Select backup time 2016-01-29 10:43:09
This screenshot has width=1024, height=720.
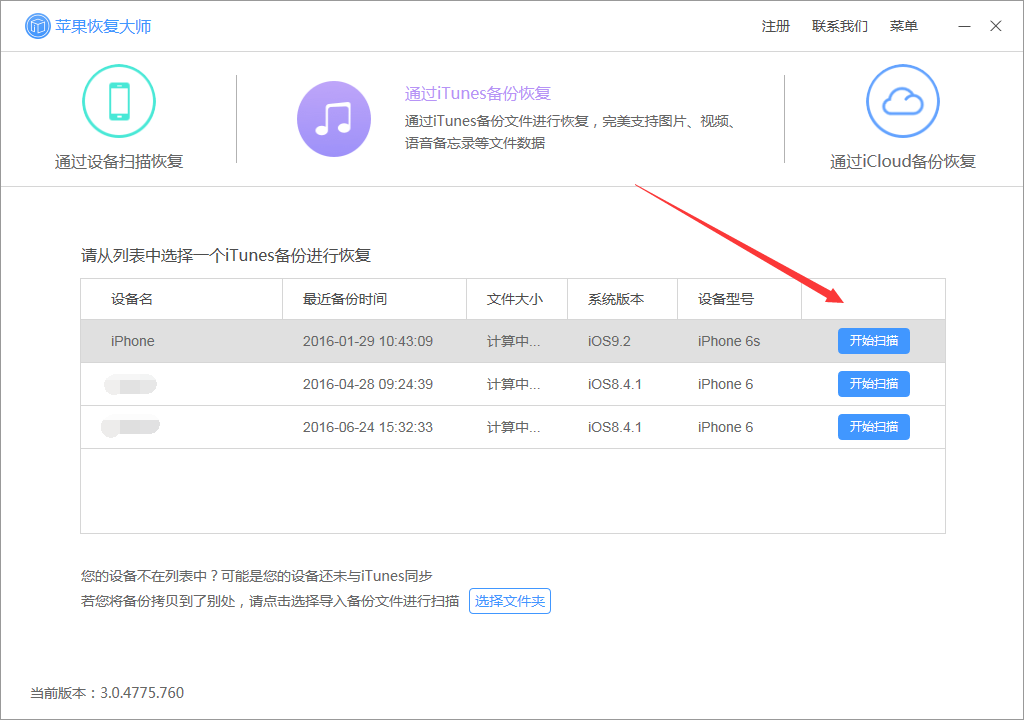tap(368, 341)
